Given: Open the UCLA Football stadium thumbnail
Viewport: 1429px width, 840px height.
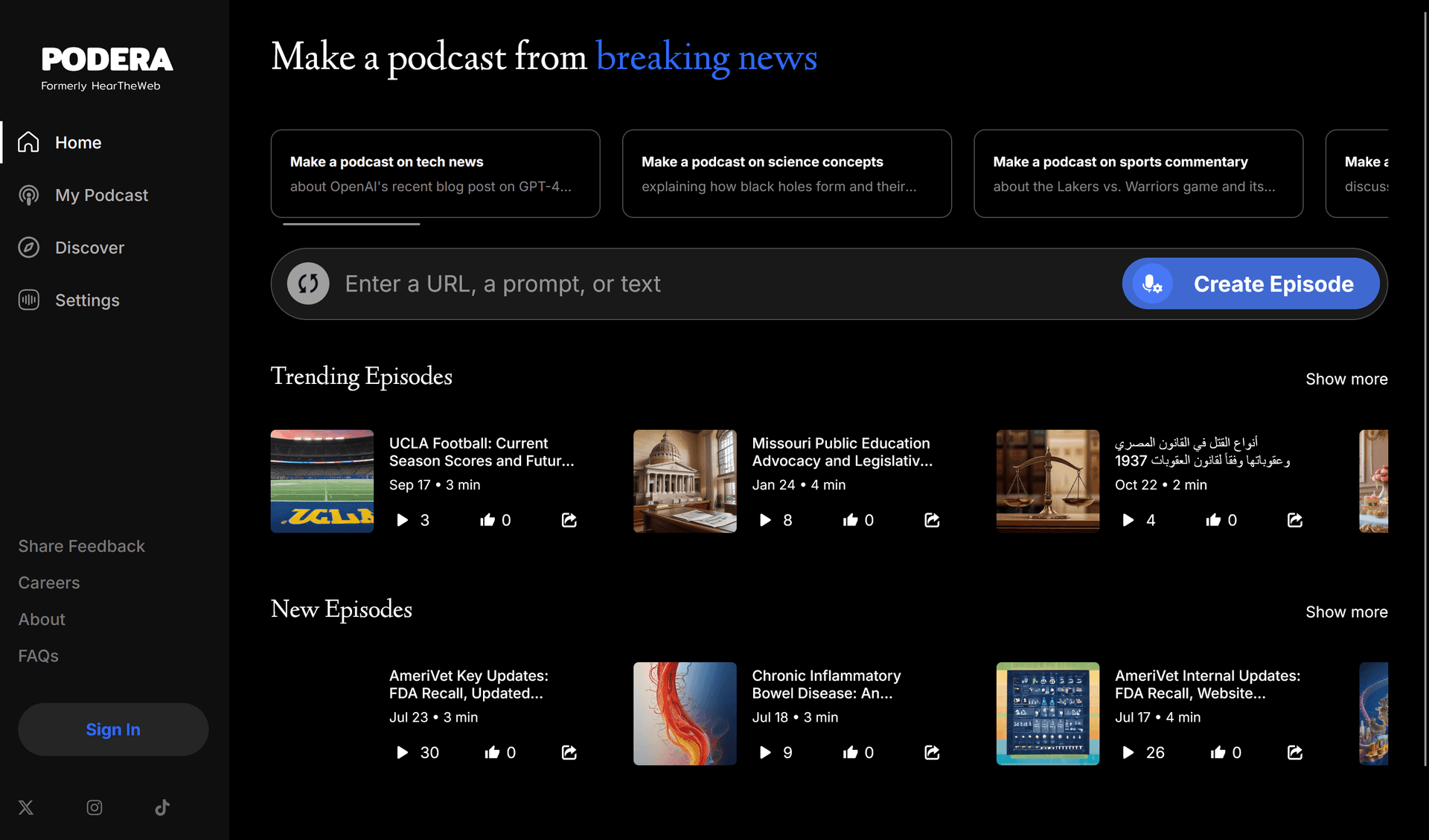Looking at the screenshot, I should 322,481.
